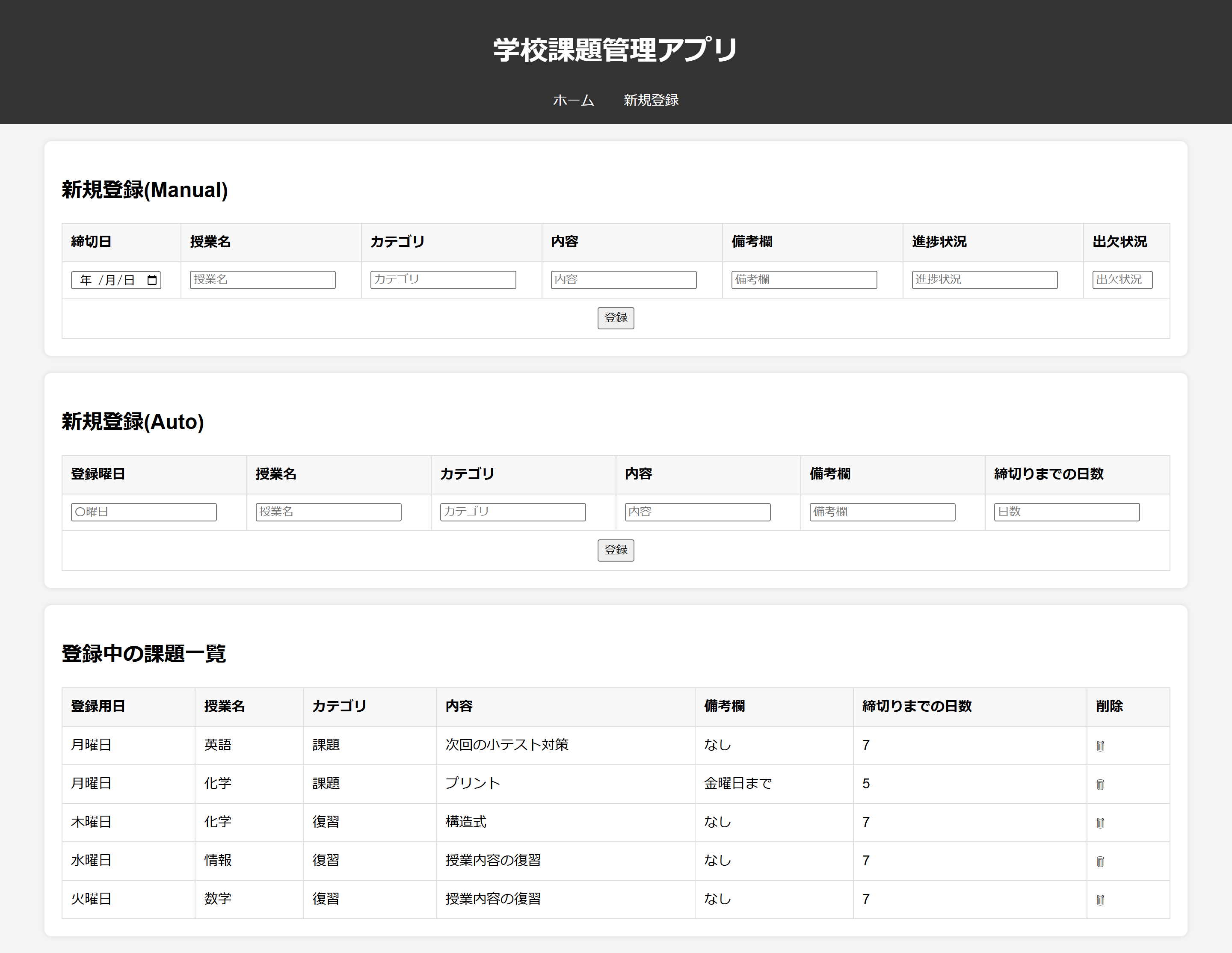Go to ホーム in the navigation
The width and height of the screenshot is (1232, 953).
(x=573, y=101)
